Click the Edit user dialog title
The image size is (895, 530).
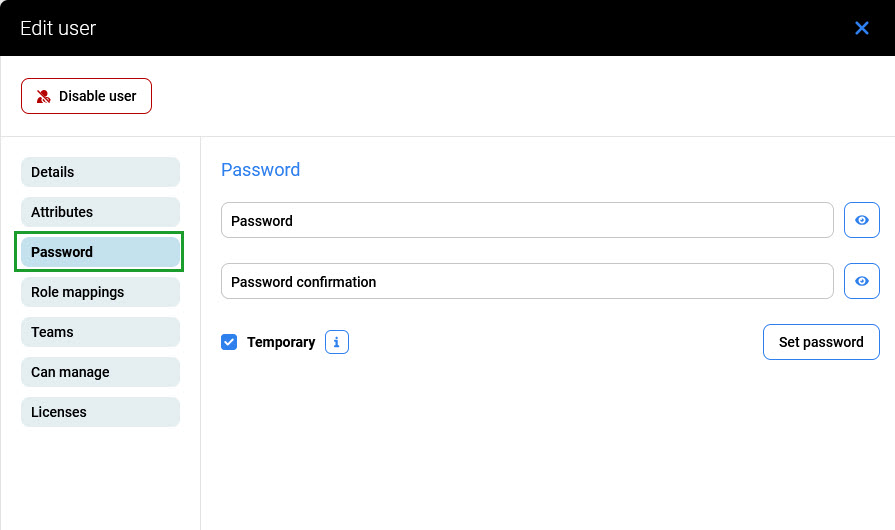click(58, 28)
